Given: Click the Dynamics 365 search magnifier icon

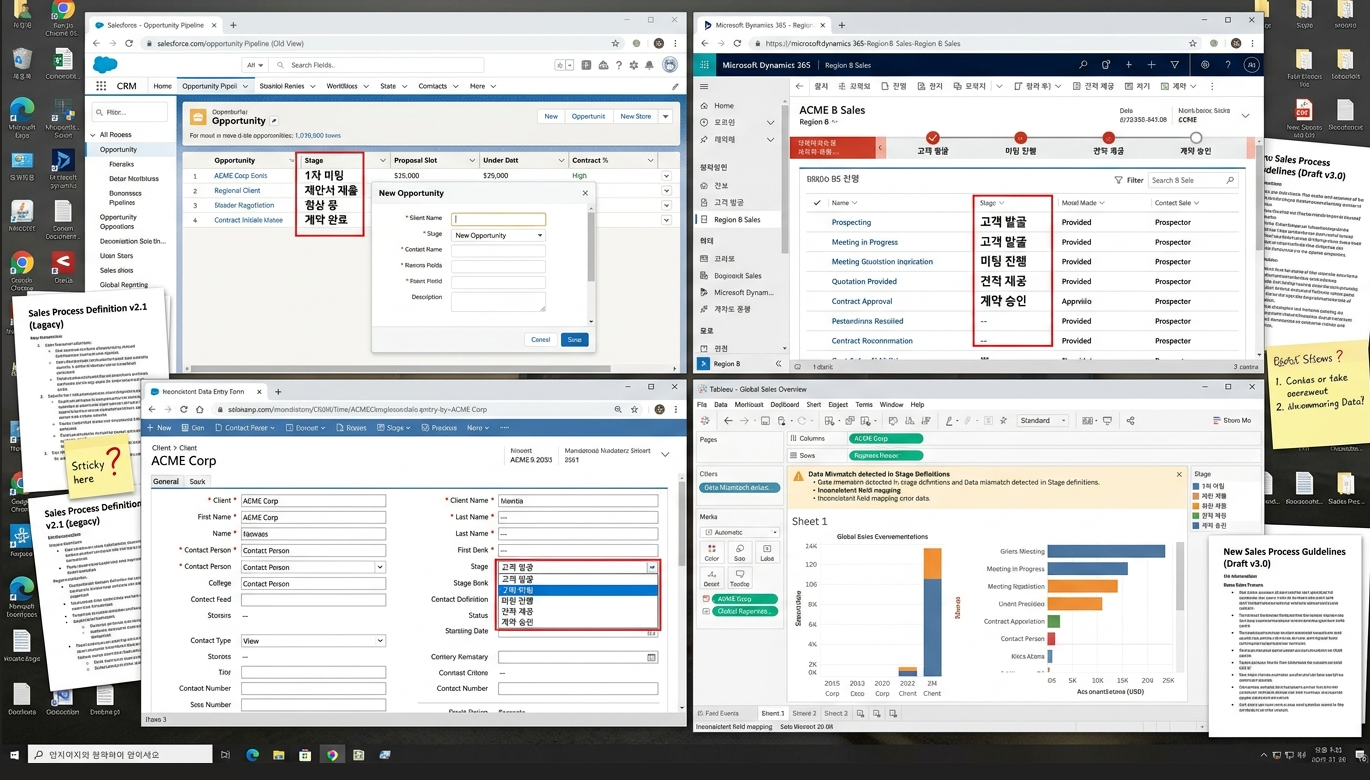Looking at the screenshot, I should [1082, 65].
